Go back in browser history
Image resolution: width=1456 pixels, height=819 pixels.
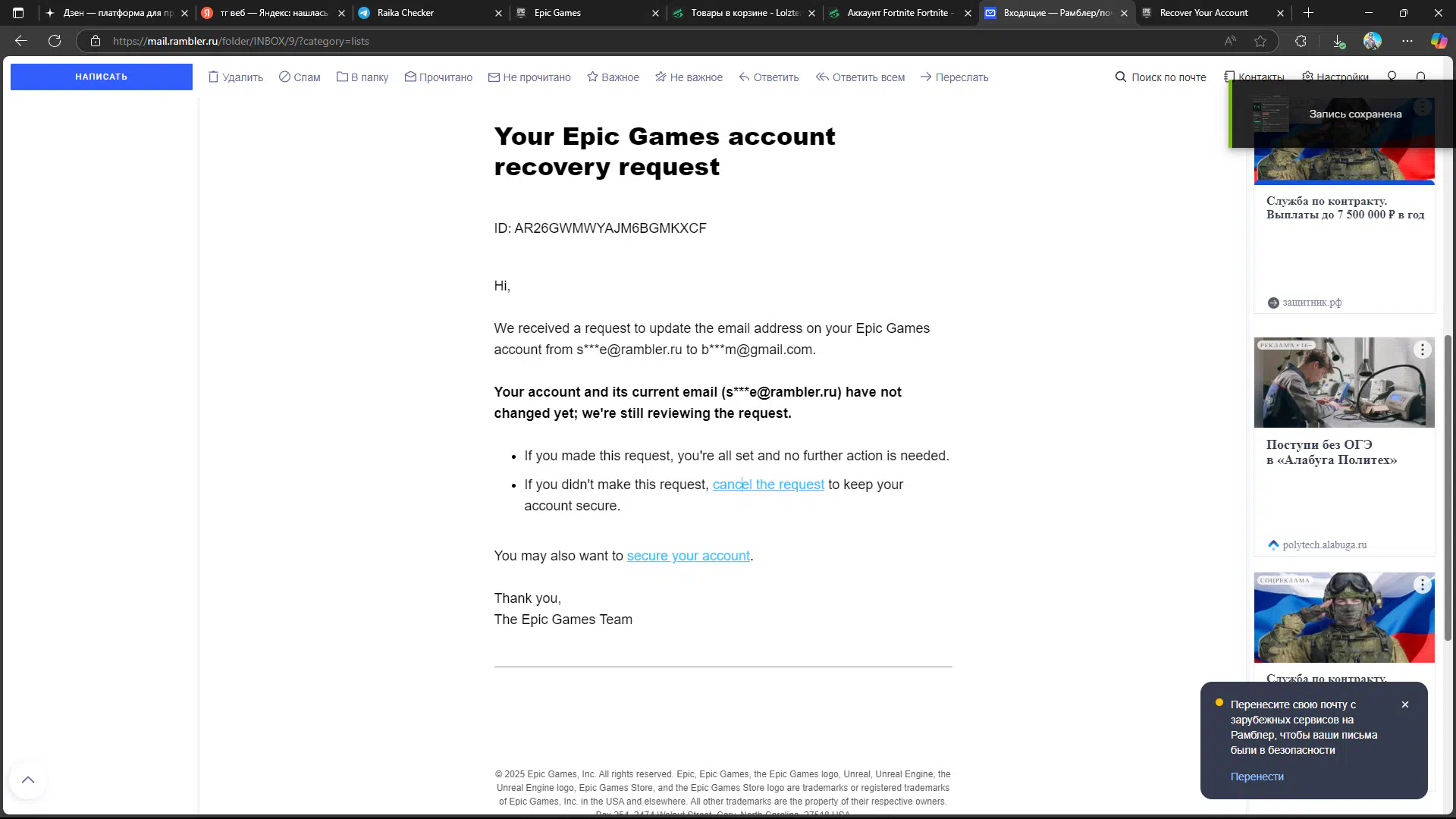click(x=21, y=41)
